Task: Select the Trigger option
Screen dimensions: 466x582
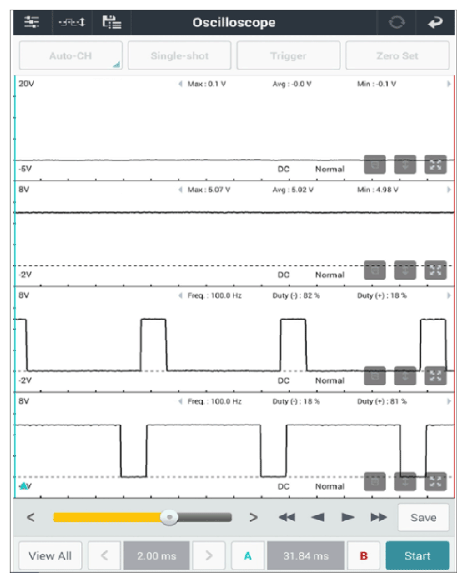Action: pyautogui.click(x=288, y=56)
